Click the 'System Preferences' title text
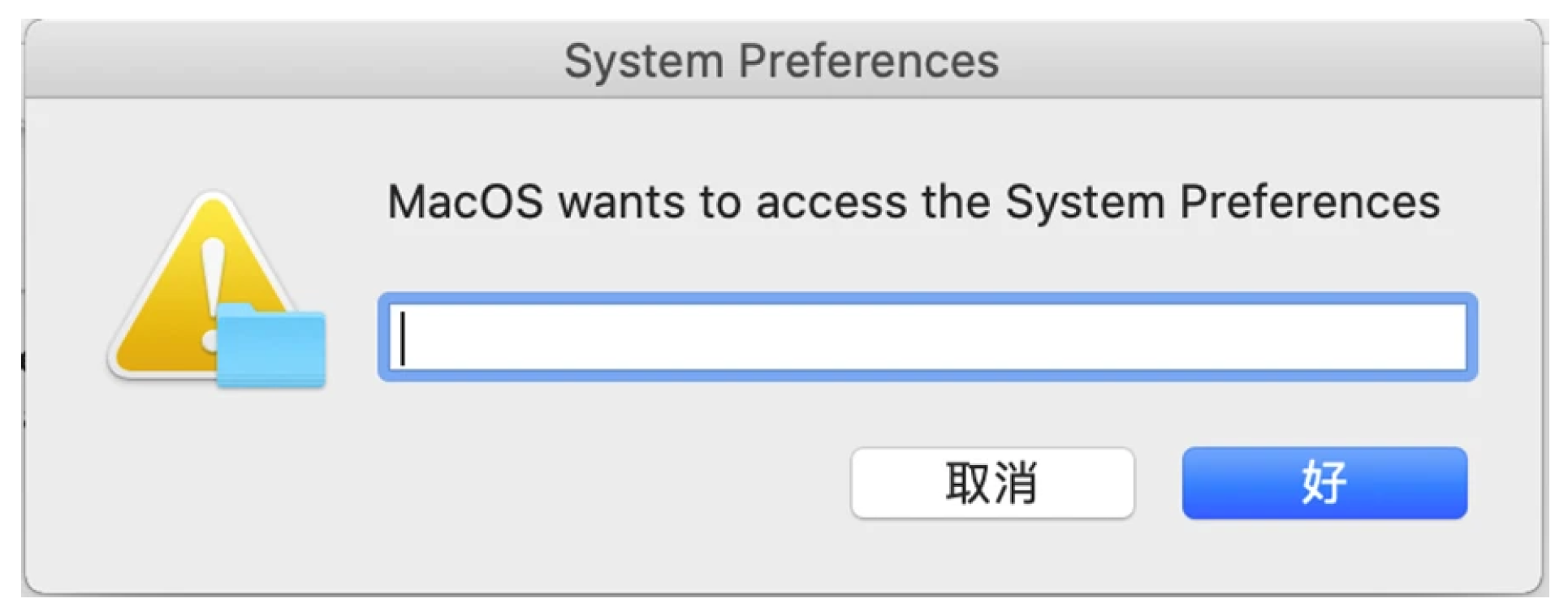This screenshot has width=1568, height=616. pyautogui.click(x=781, y=61)
